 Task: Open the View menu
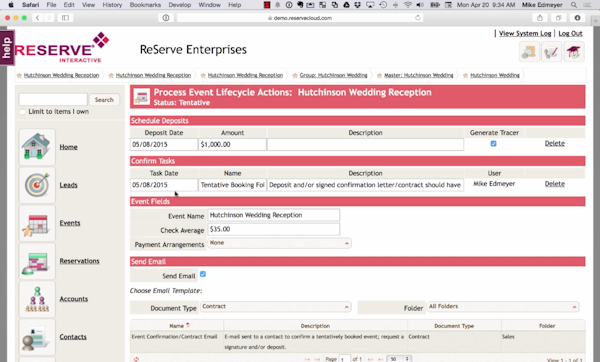pyautogui.click(x=88, y=5)
